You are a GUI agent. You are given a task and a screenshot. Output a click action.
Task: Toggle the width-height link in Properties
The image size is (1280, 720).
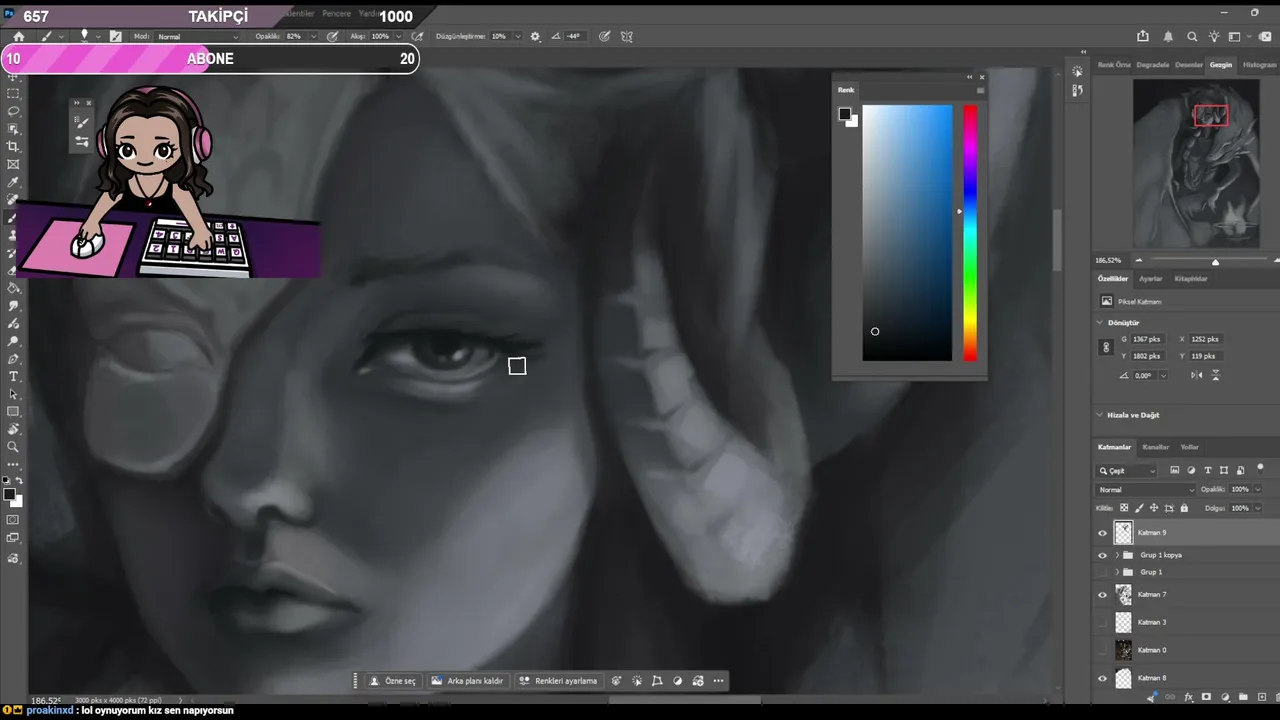[x=1106, y=347]
